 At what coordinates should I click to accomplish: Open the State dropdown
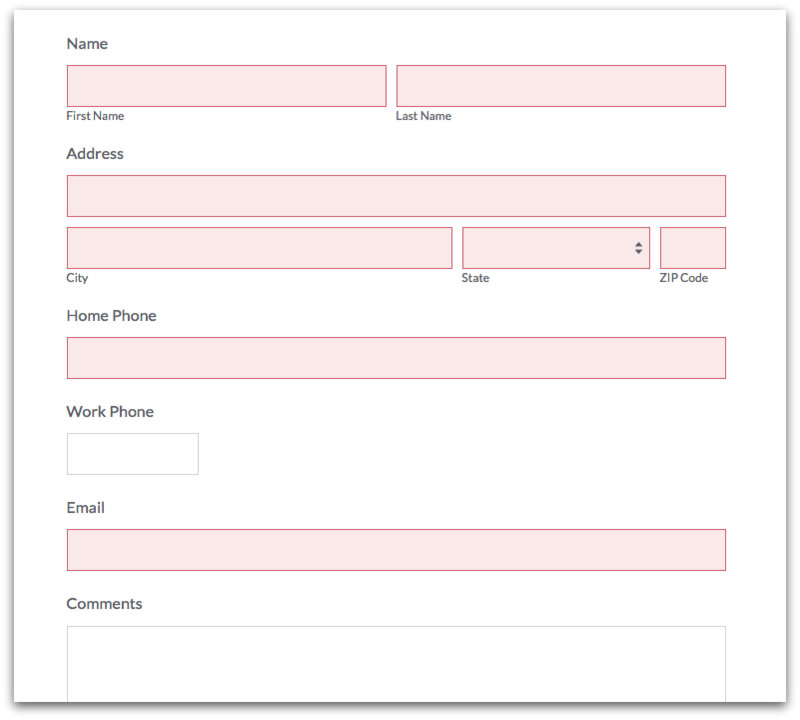tap(555, 248)
